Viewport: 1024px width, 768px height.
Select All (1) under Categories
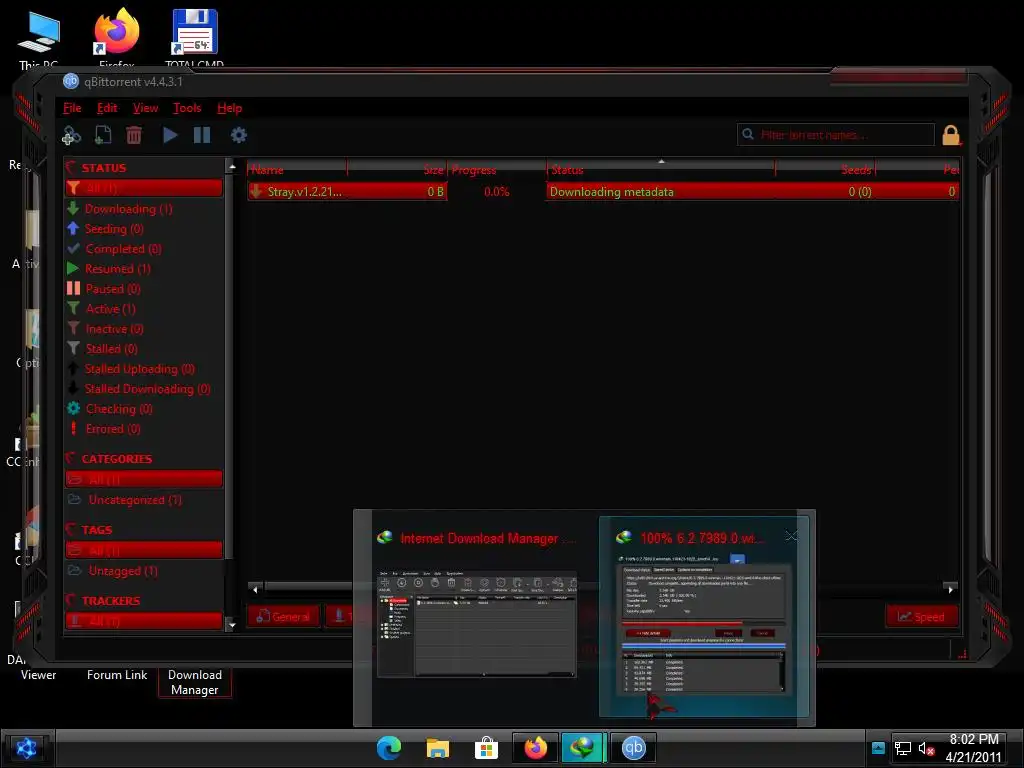144,479
